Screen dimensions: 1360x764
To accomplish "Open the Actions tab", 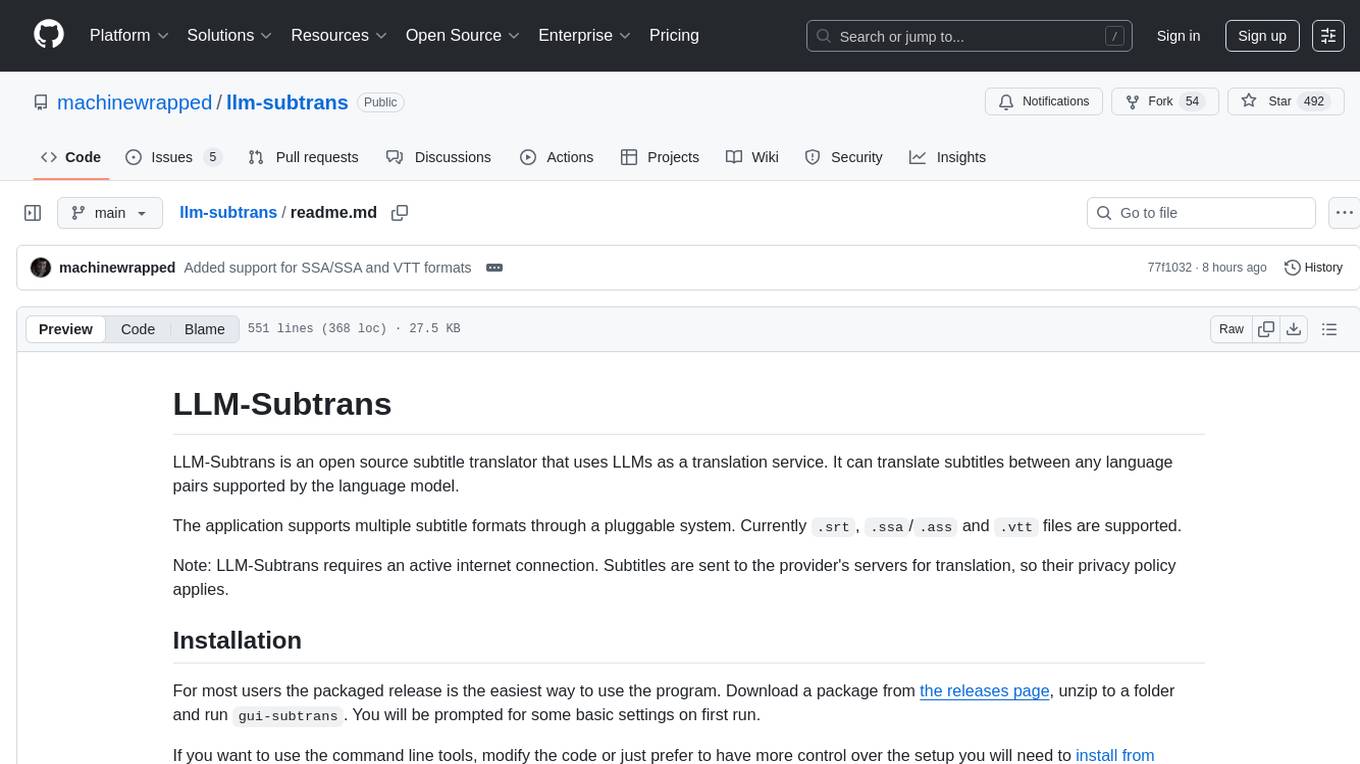I will point(557,157).
